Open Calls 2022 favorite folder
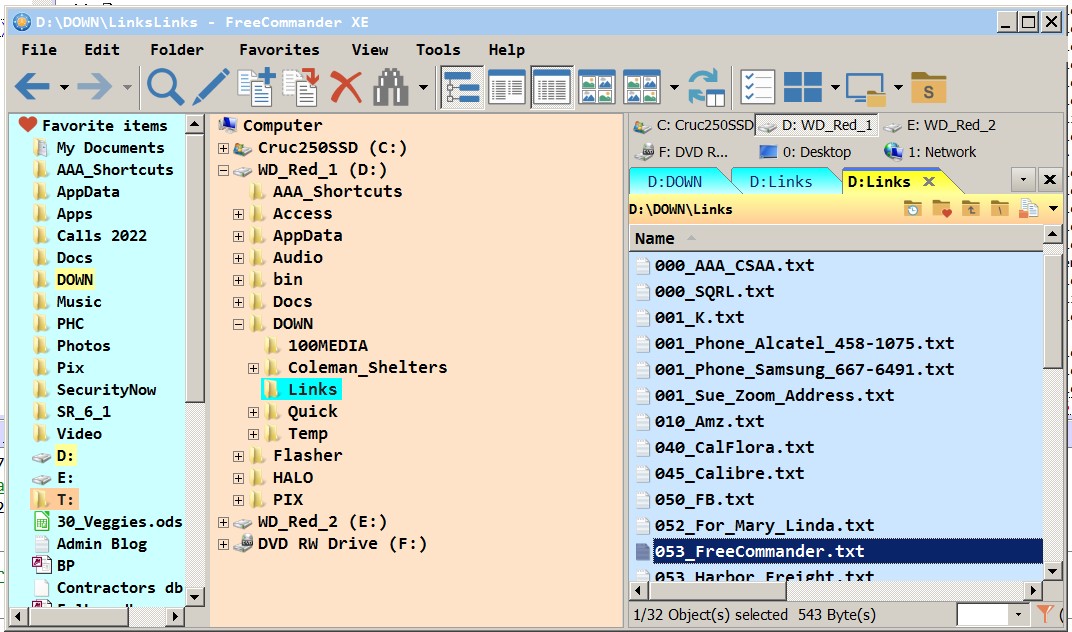Viewport: 1072px width, 632px height. (x=90, y=236)
